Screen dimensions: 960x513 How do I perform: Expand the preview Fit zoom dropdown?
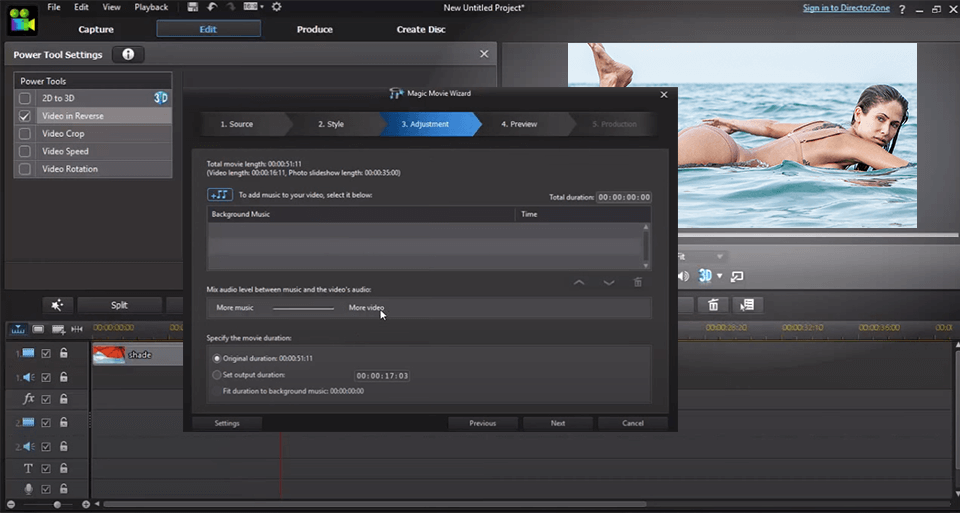pyautogui.click(x=718, y=257)
